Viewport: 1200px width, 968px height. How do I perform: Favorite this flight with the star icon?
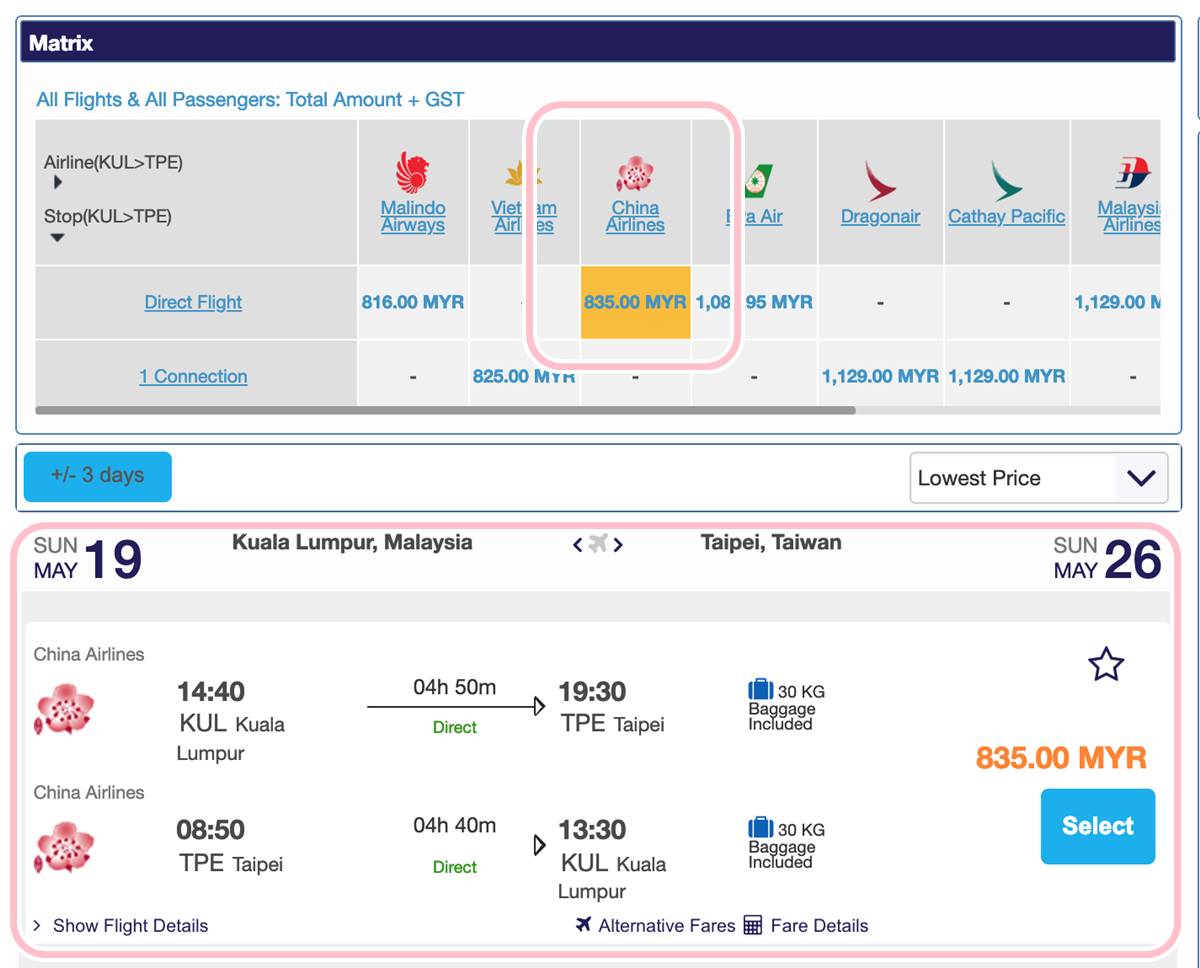pyautogui.click(x=1106, y=664)
